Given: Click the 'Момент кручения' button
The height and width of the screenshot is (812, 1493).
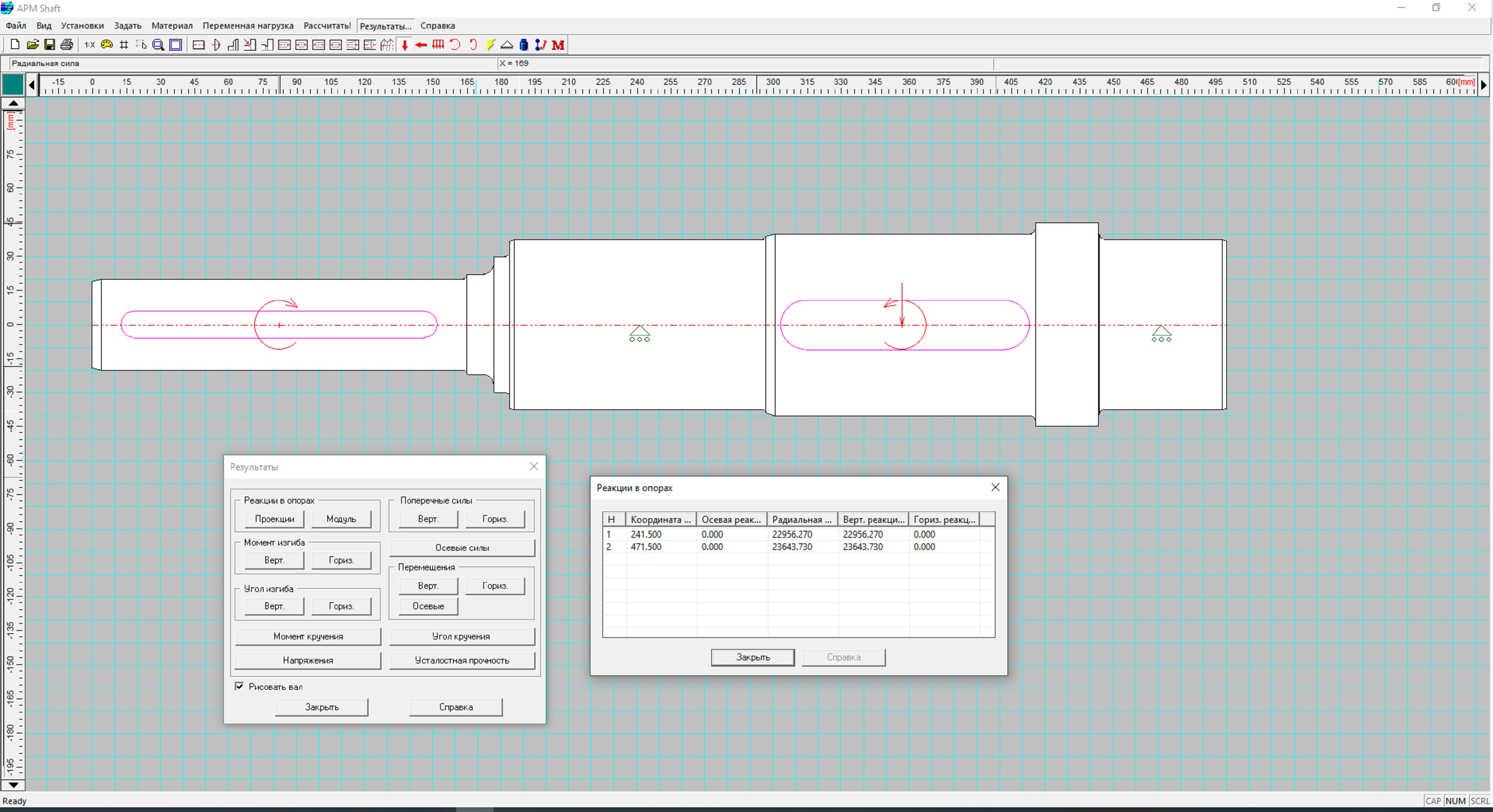Looking at the screenshot, I should (x=308, y=636).
